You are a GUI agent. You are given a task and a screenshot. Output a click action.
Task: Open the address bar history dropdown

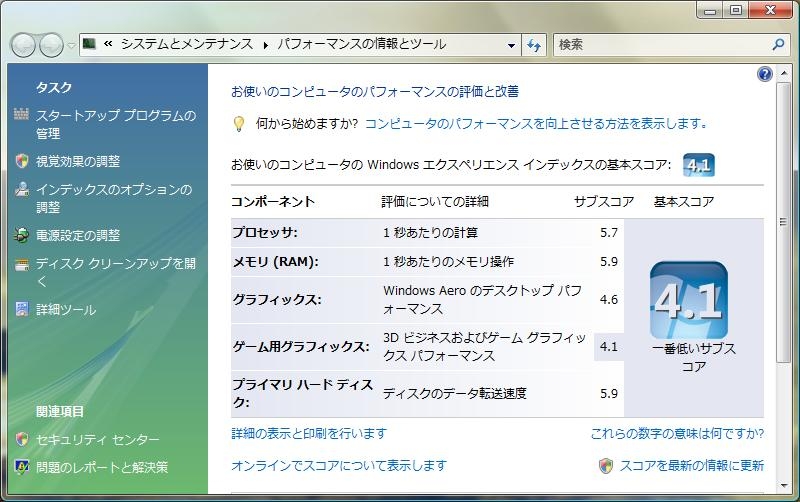click(x=511, y=45)
